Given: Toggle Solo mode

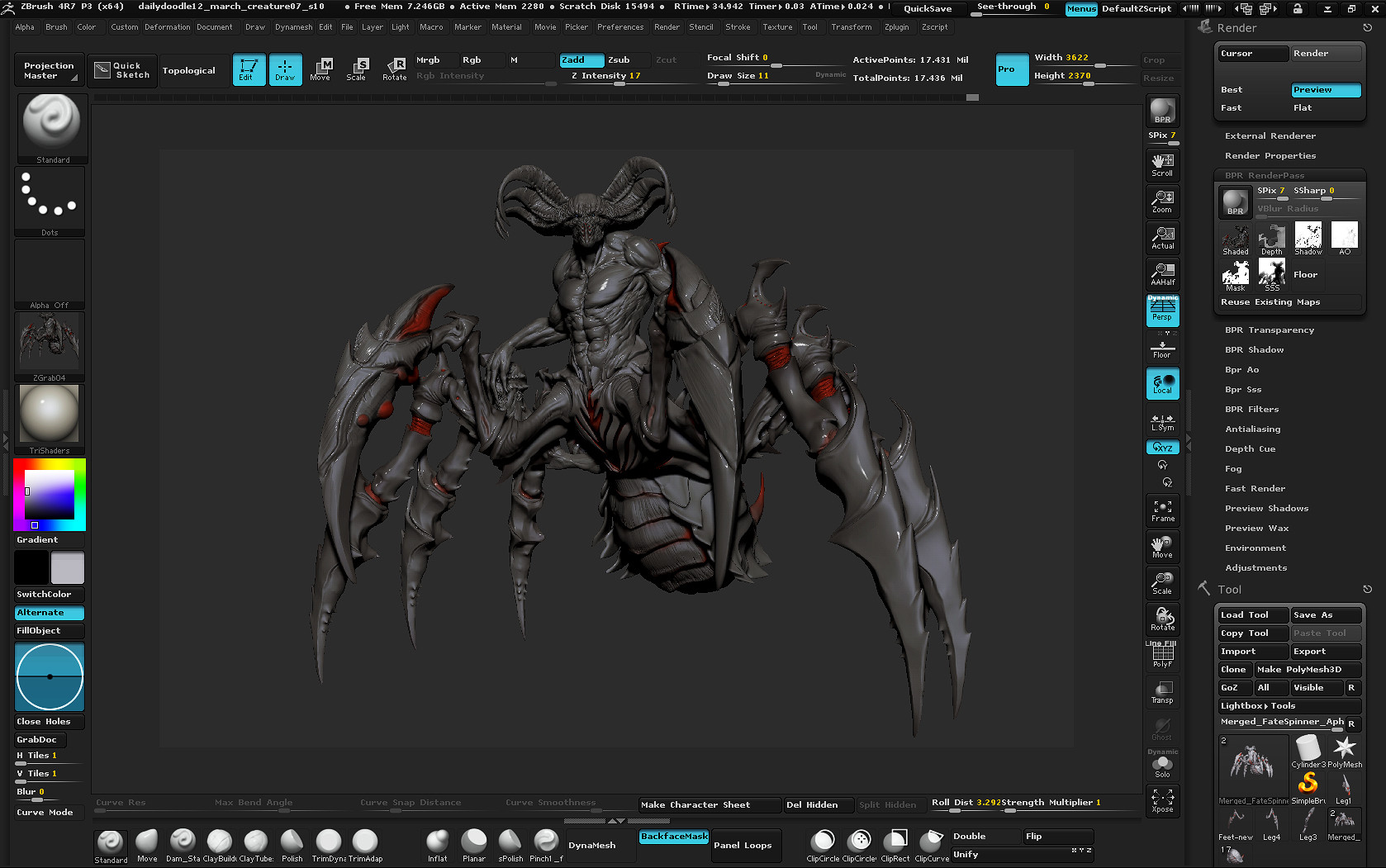Looking at the screenshot, I should pyautogui.click(x=1162, y=767).
